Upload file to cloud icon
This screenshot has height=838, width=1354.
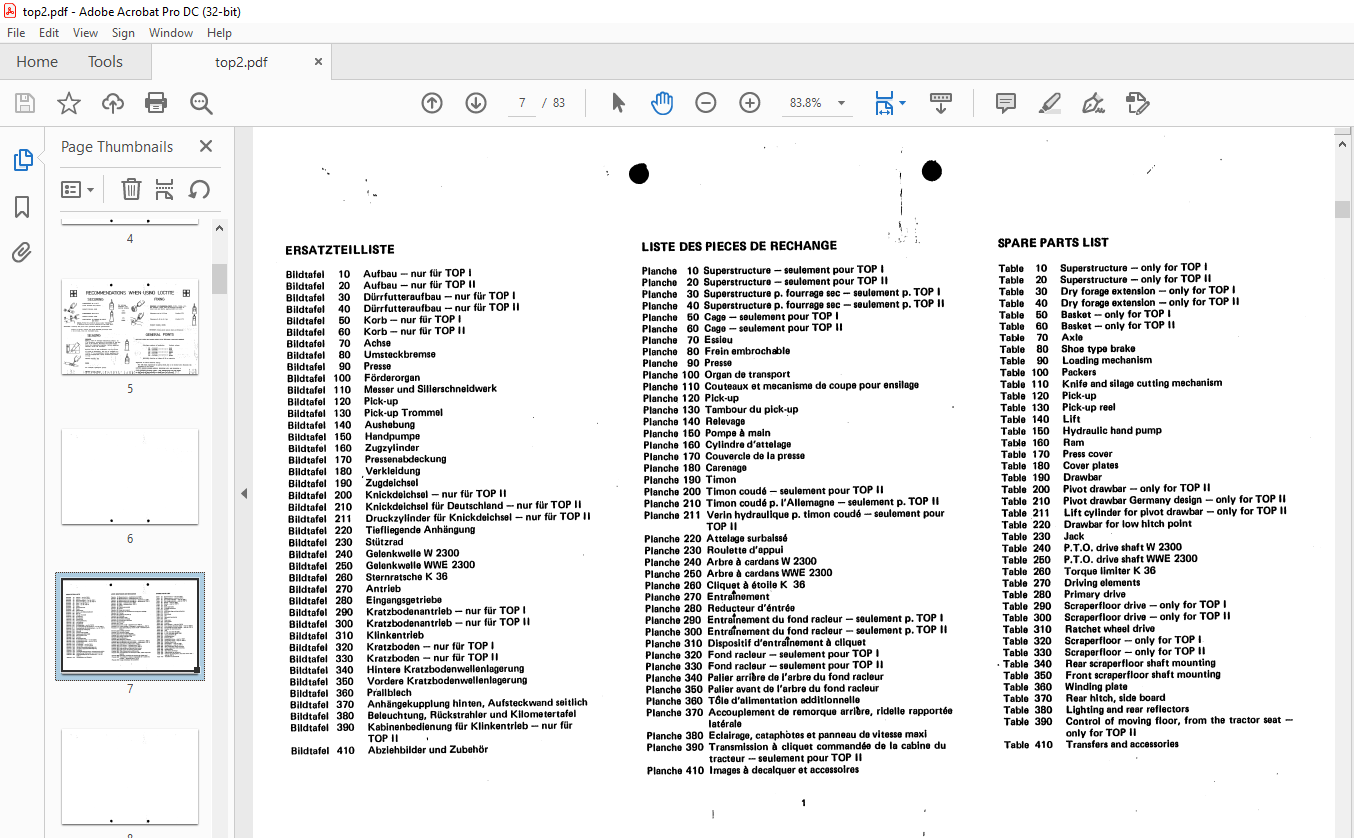[113, 103]
